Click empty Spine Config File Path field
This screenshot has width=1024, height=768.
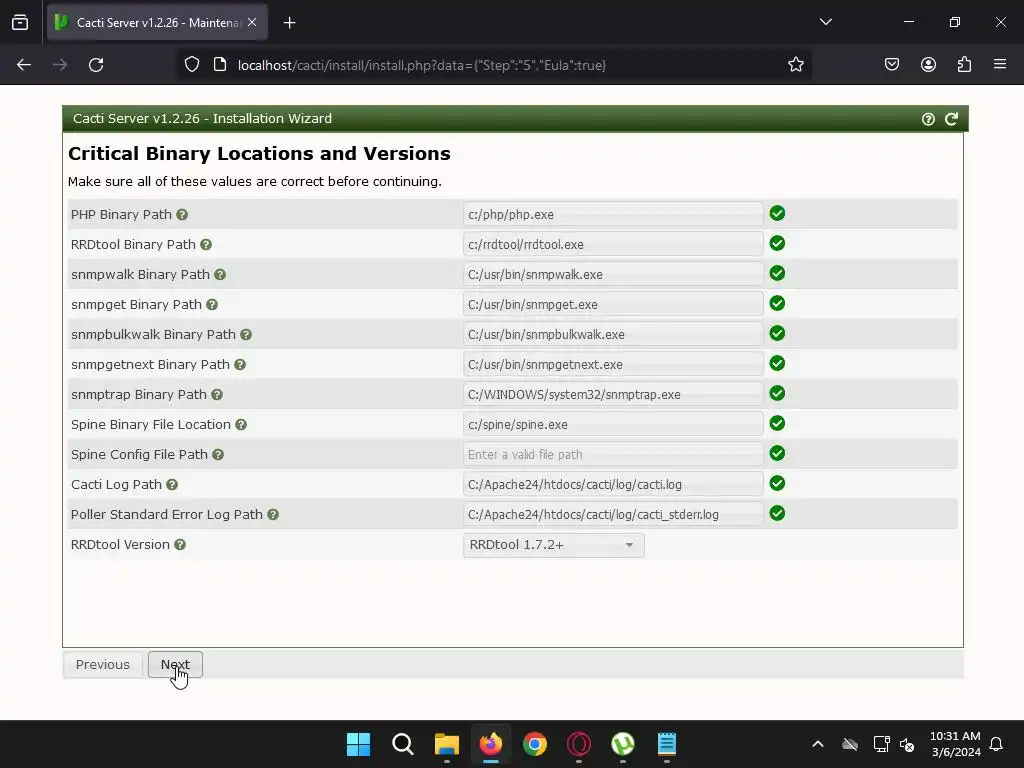613,455
